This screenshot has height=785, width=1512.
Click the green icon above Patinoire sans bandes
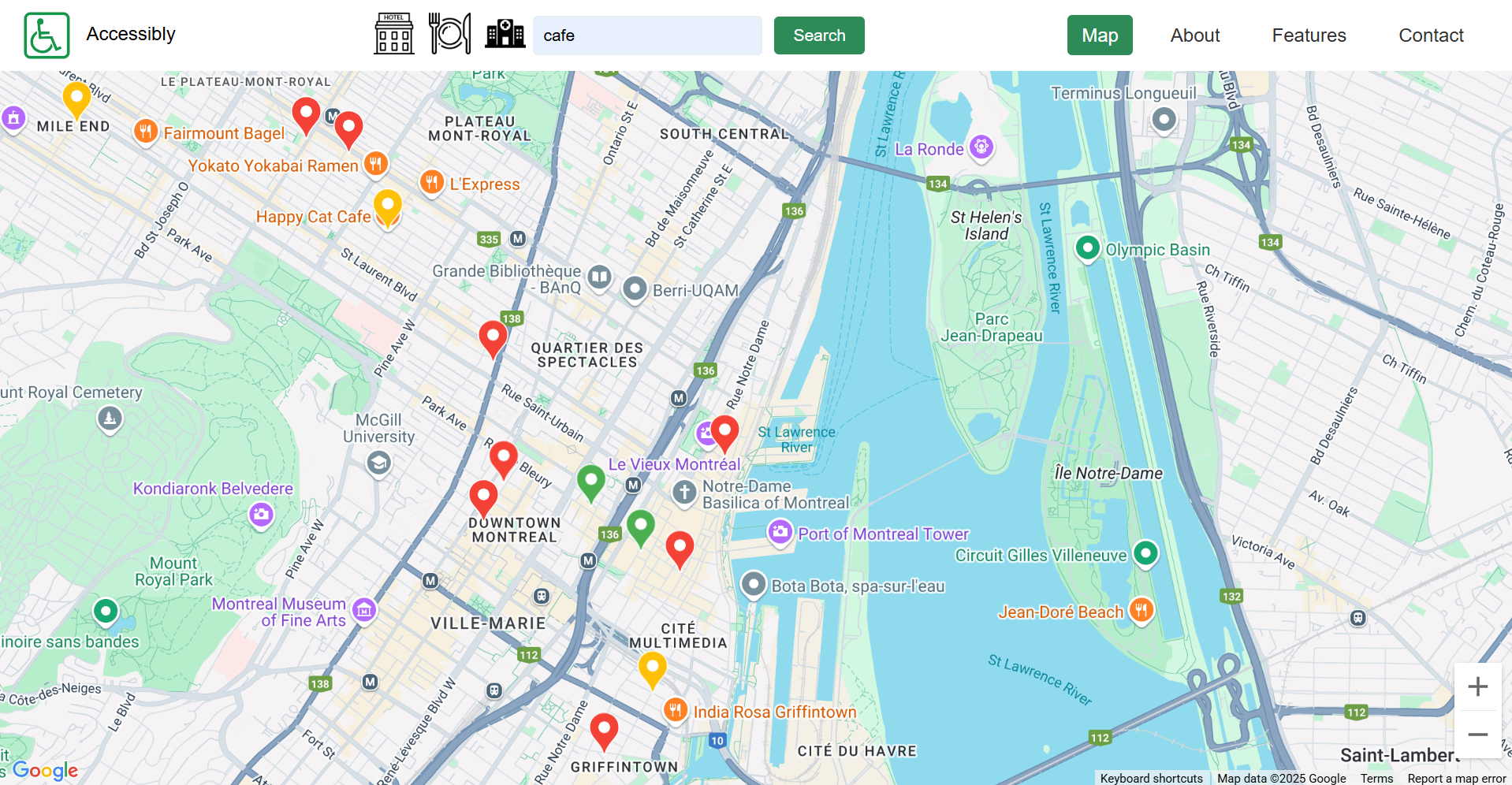pos(106,611)
